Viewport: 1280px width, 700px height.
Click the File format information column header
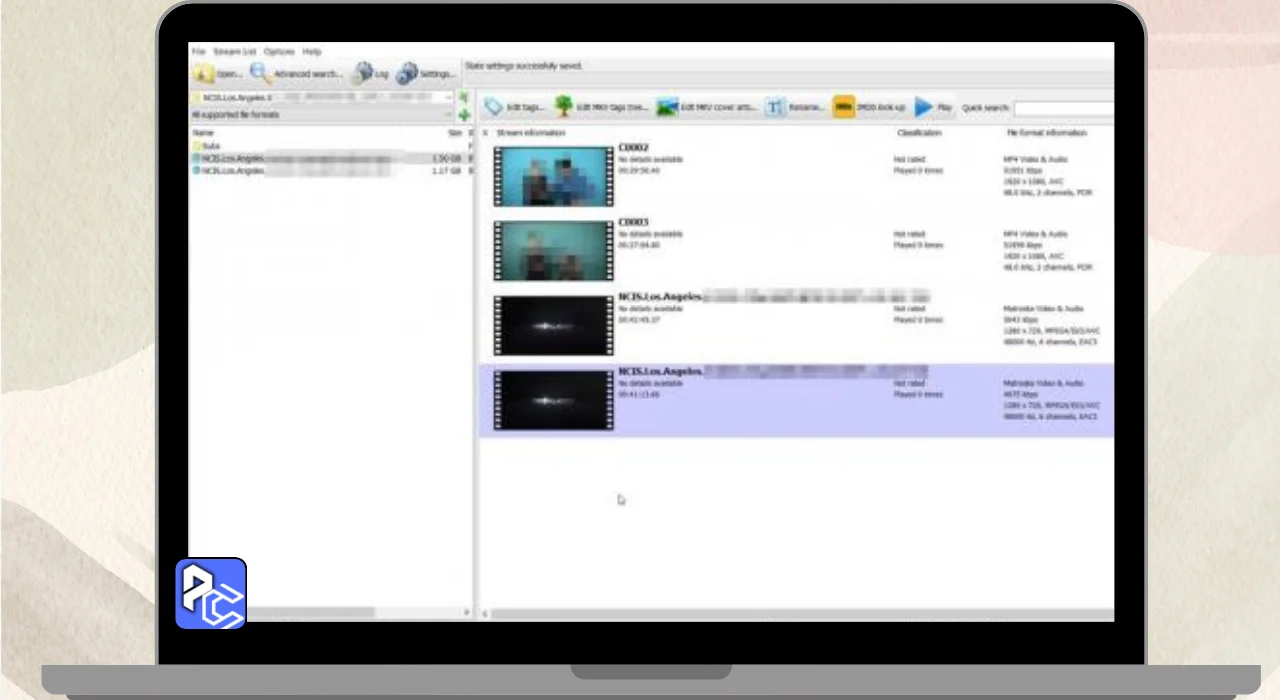(x=1046, y=133)
